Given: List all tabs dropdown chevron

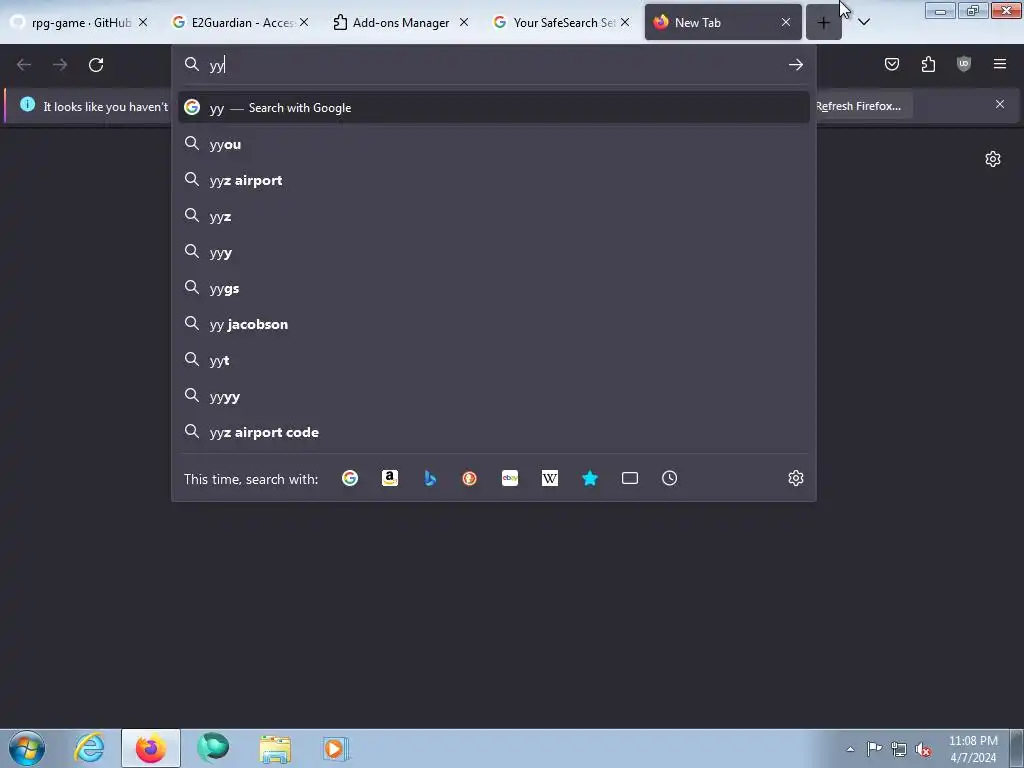Looking at the screenshot, I should point(863,22).
